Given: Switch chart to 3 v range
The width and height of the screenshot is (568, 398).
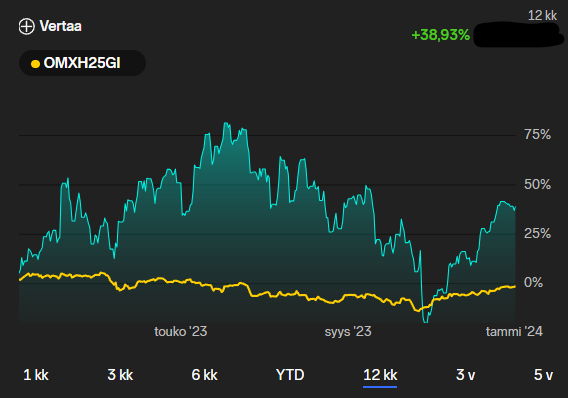Looking at the screenshot, I should 465,375.
